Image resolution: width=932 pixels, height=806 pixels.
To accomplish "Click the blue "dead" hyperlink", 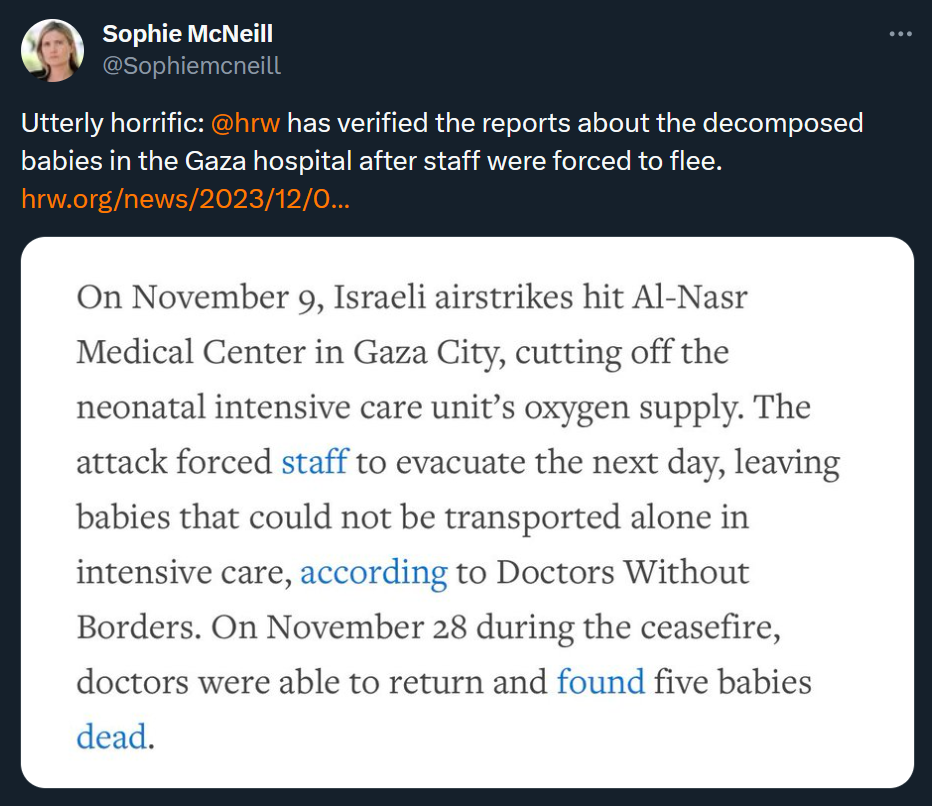I will pos(112,737).
